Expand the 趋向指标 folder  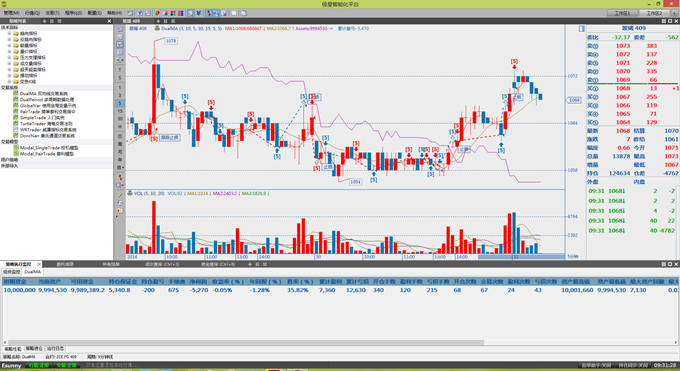tap(9, 33)
